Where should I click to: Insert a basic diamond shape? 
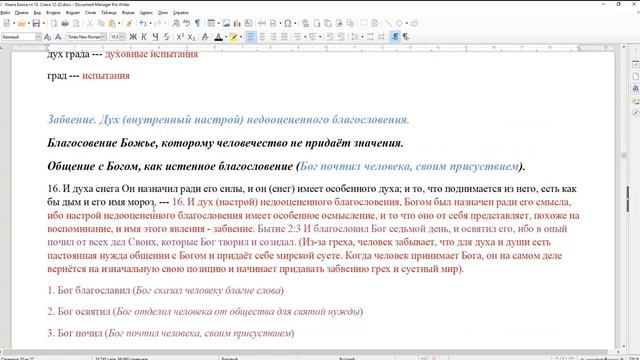pyautogui.click(x=399, y=23)
